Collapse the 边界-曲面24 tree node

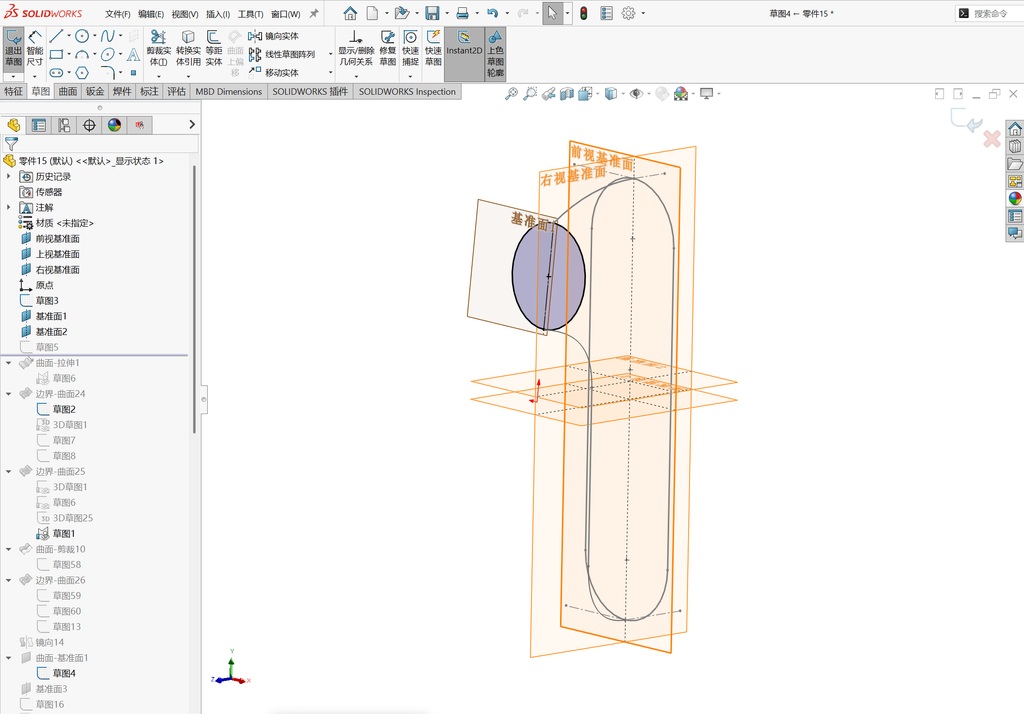tap(8, 394)
